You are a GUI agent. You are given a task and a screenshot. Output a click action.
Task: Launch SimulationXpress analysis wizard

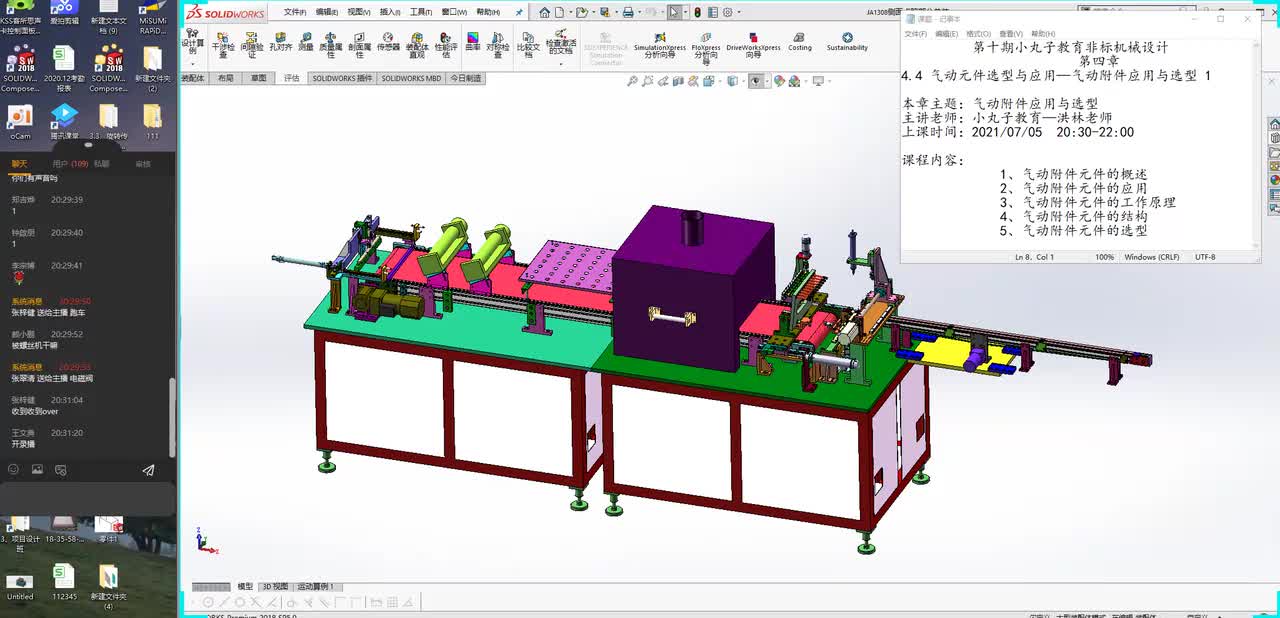(x=660, y=45)
